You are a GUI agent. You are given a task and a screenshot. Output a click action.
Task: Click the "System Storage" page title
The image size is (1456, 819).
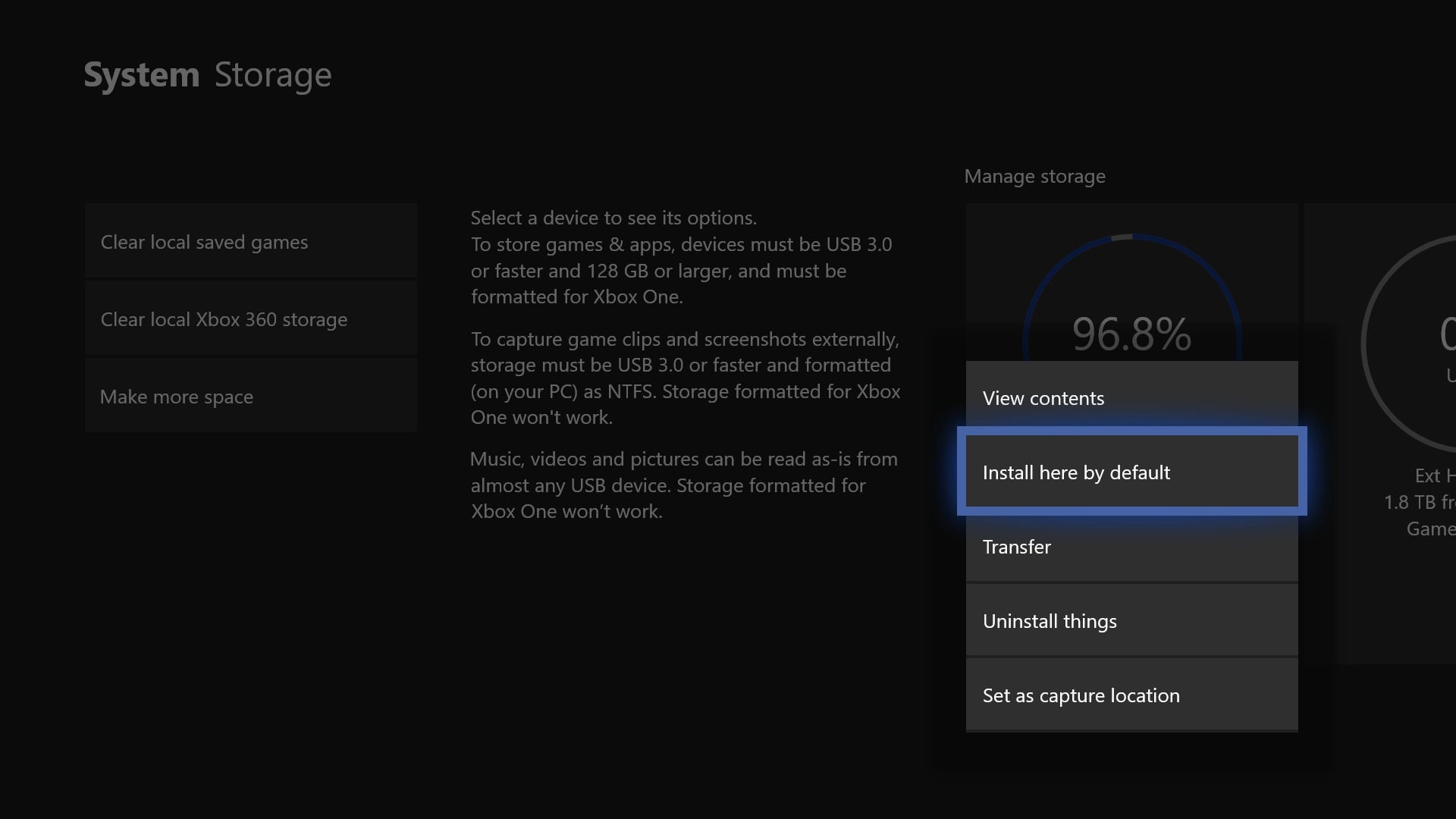click(207, 74)
